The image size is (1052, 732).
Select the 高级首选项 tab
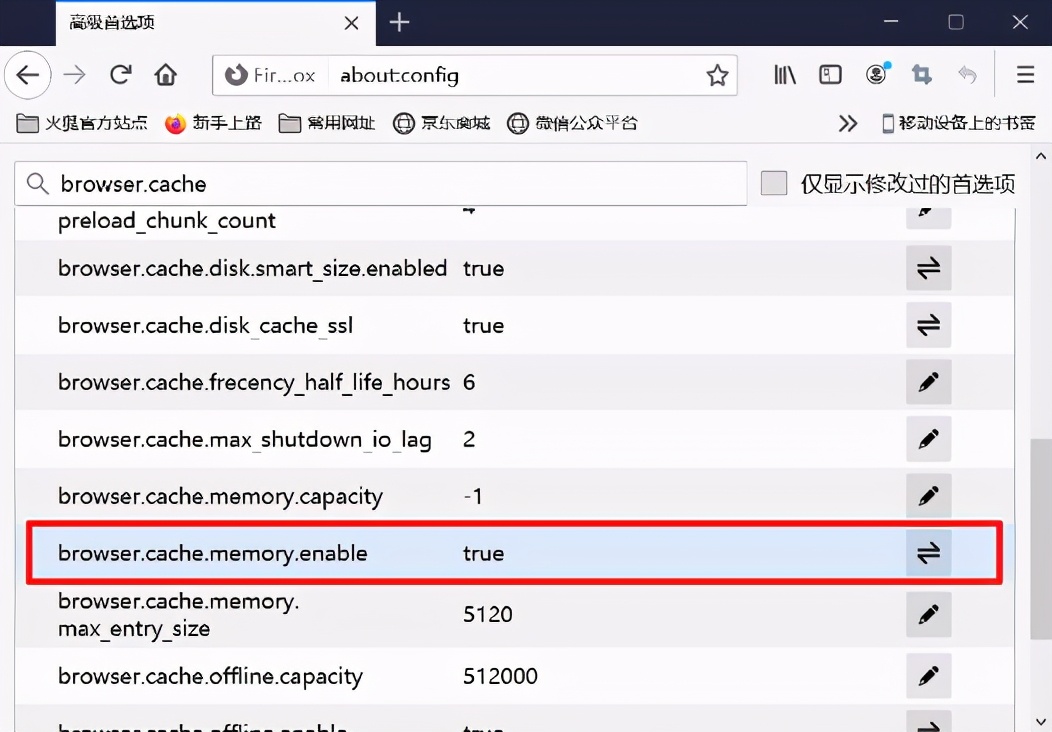pos(215,23)
